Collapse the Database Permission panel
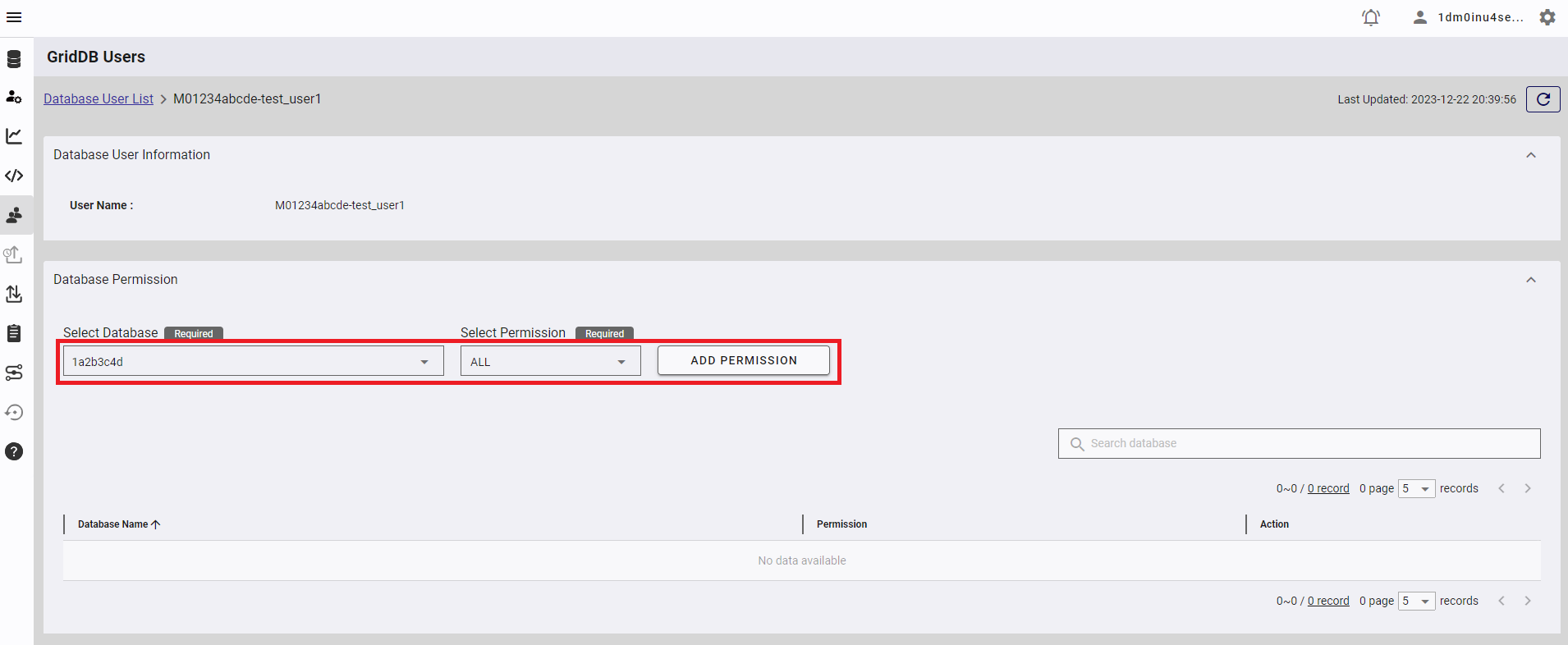The width and height of the screenshot is (1568, 645). tap(1531, 280)
